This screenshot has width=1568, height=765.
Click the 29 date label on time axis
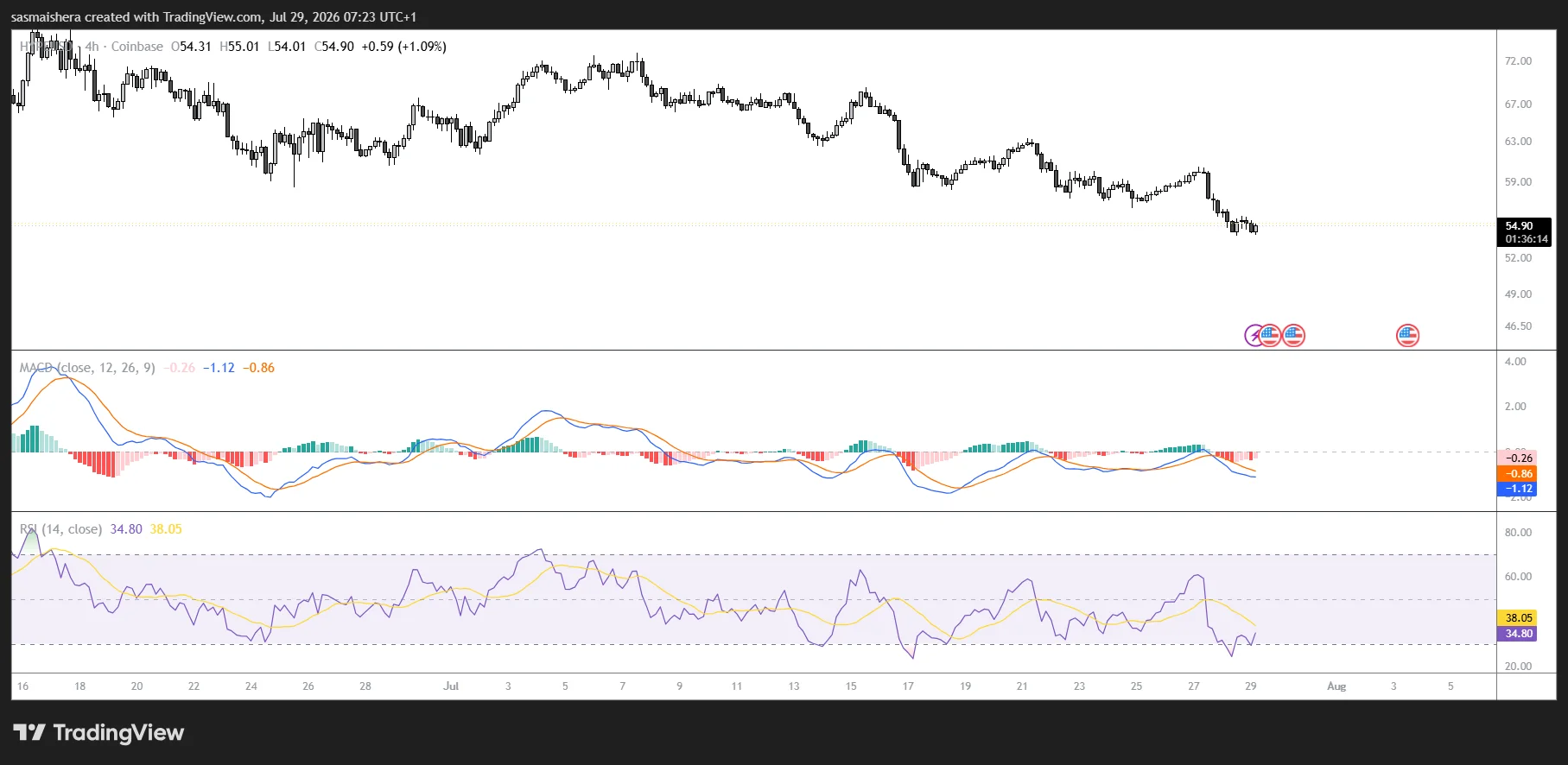[x=1251, y=686]
